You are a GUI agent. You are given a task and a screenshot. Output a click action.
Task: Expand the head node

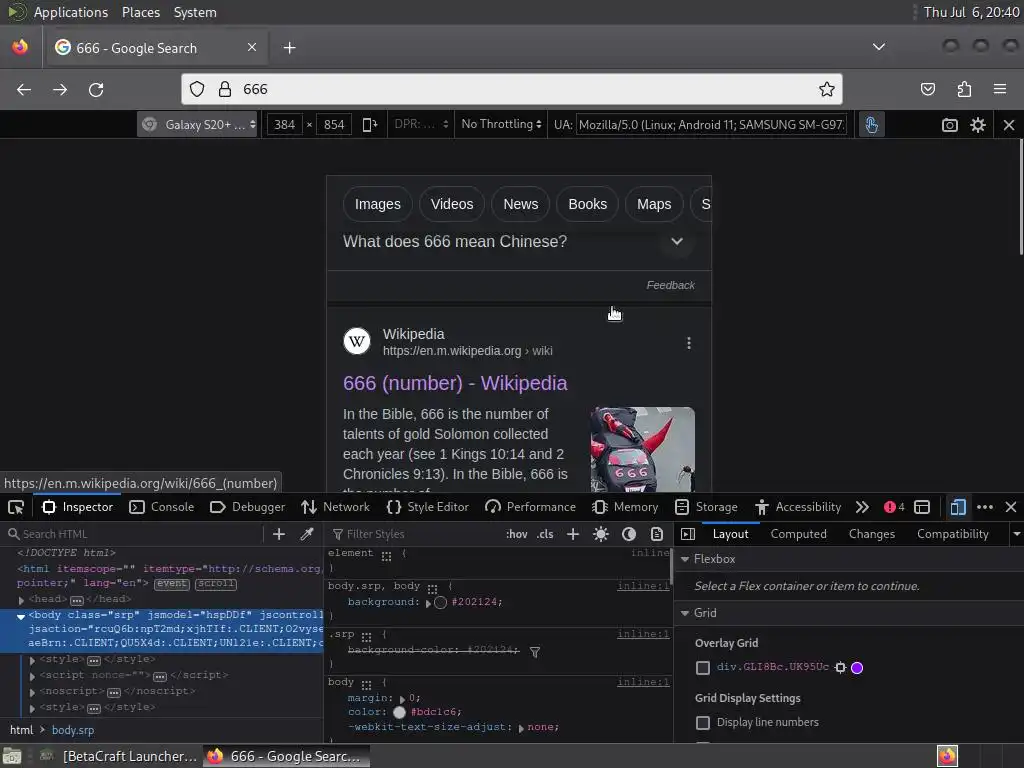22,600
